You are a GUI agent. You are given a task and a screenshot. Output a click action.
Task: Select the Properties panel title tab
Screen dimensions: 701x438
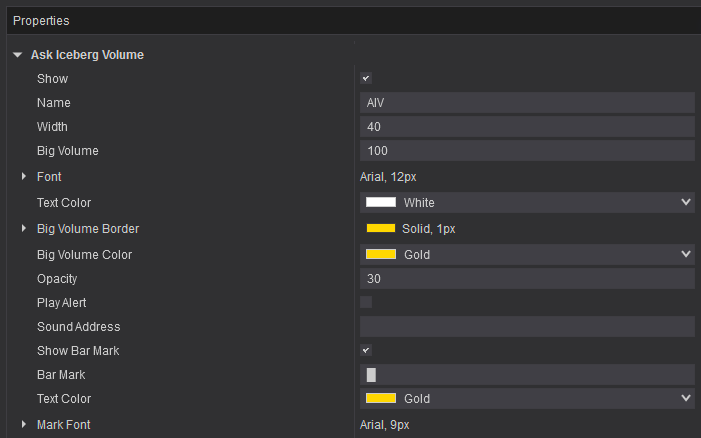pyautogui.click(x=41, y=21)
